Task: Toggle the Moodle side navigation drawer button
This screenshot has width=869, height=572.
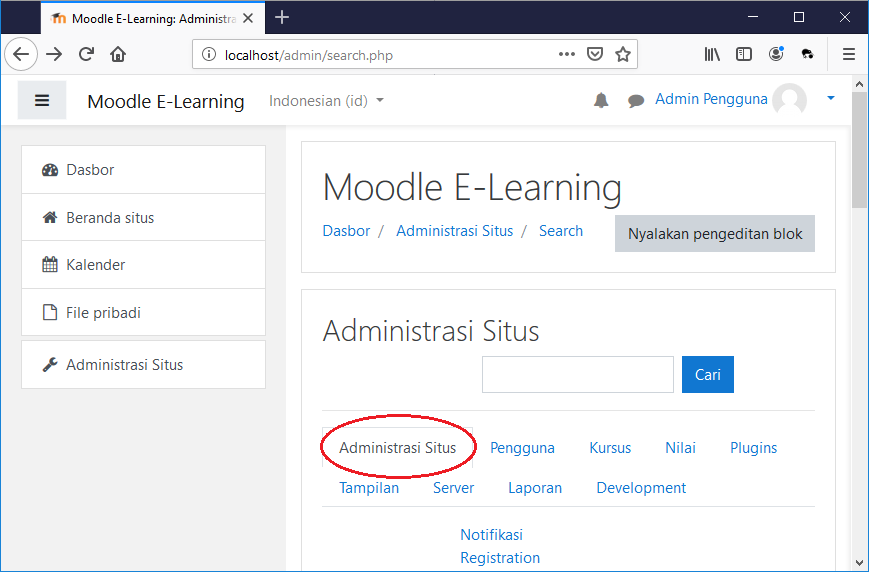Action: tap(42, 100)
